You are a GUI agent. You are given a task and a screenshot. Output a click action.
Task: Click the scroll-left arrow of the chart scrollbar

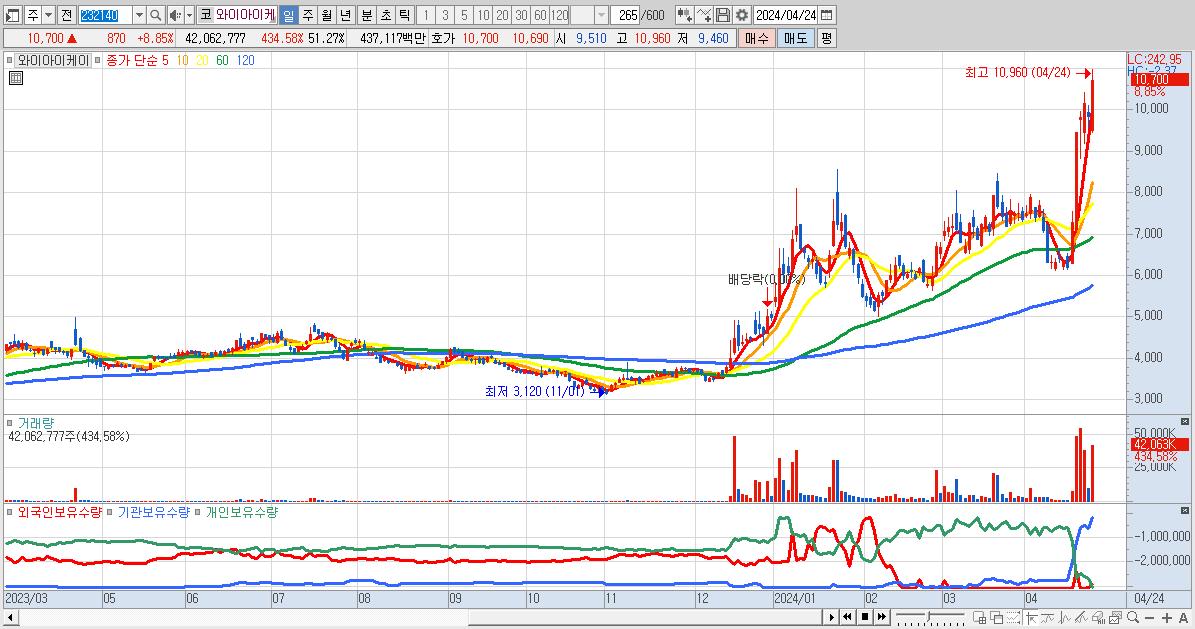pyautogui.click(x=11, y=617)
